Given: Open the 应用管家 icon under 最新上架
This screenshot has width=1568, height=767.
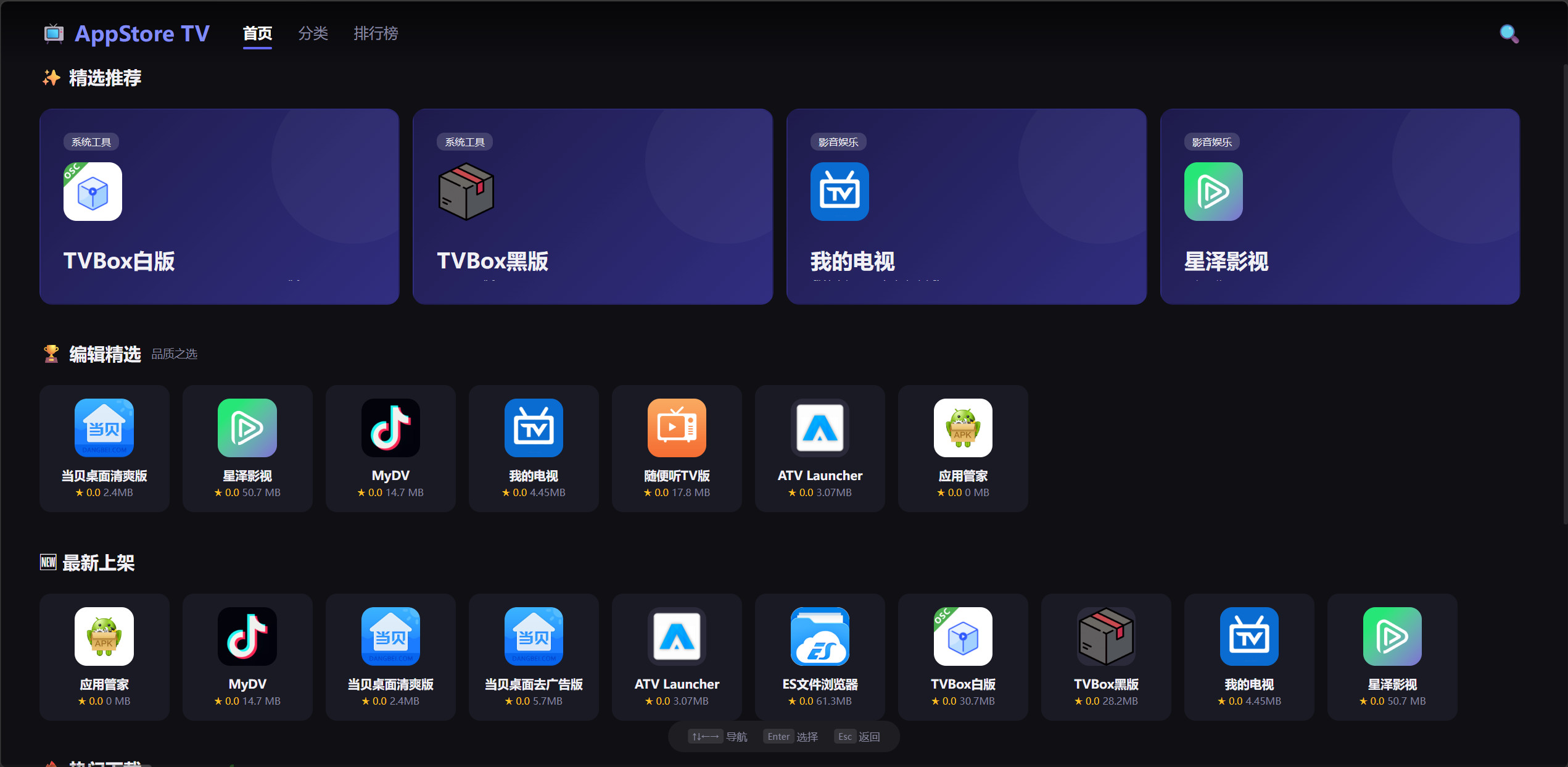Looking at the screenshot, I should coord(104,636).
